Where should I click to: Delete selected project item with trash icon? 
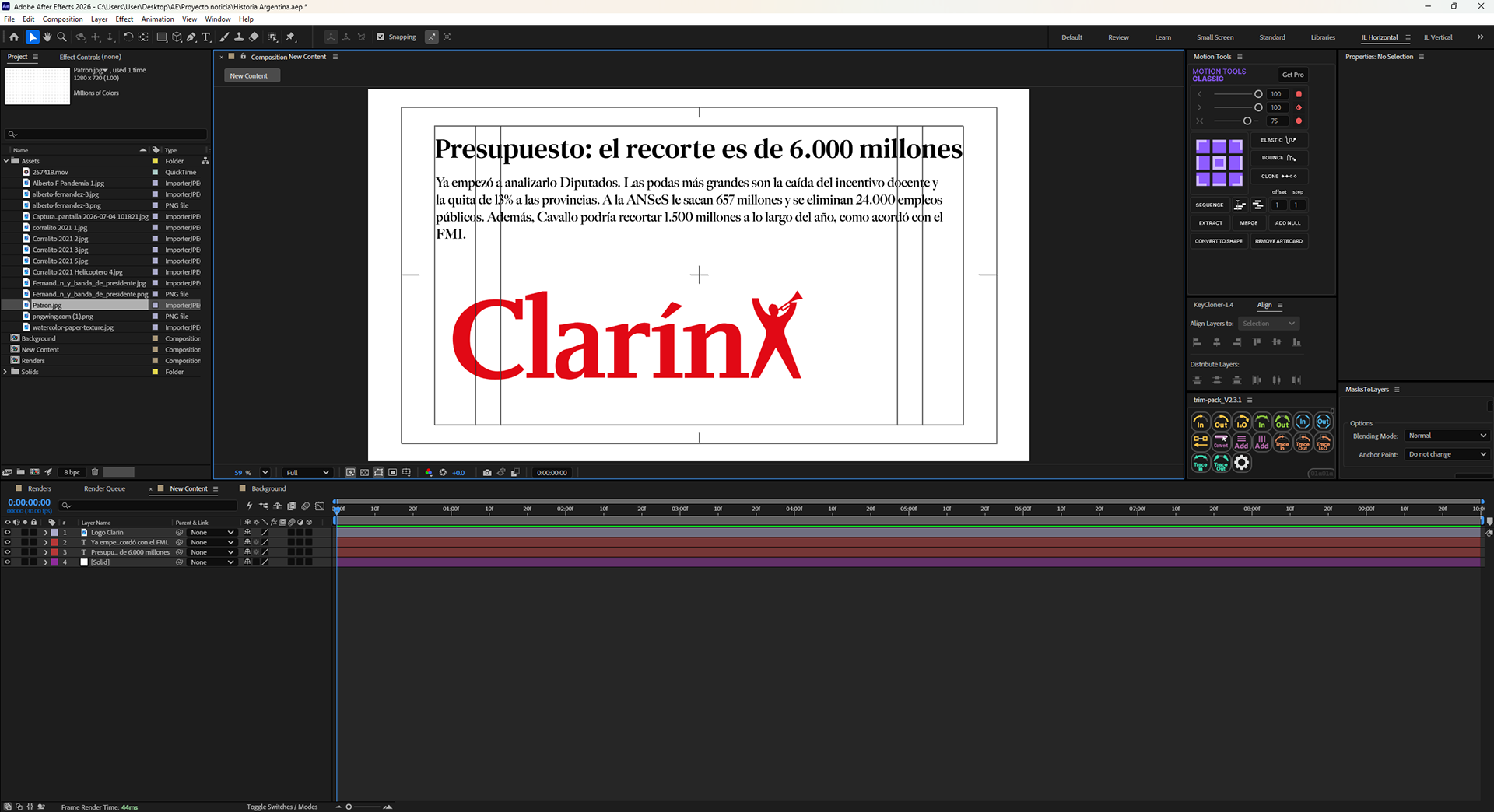[95, 472]
